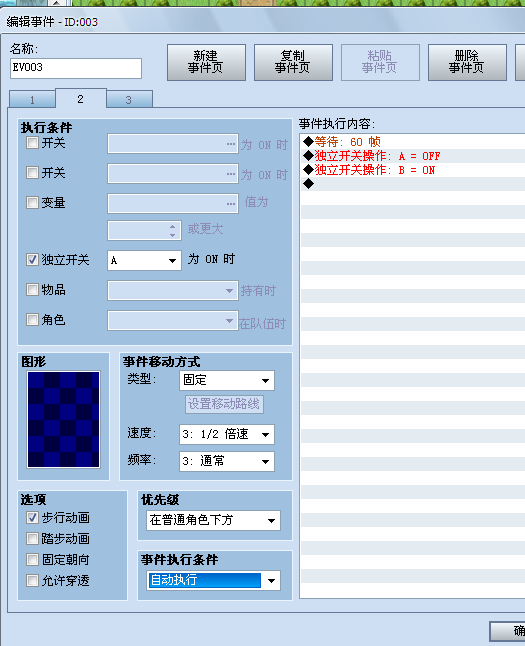Select event page tab 2
The width and height of the screenshot is (525, 646).
tap(80, 98)
